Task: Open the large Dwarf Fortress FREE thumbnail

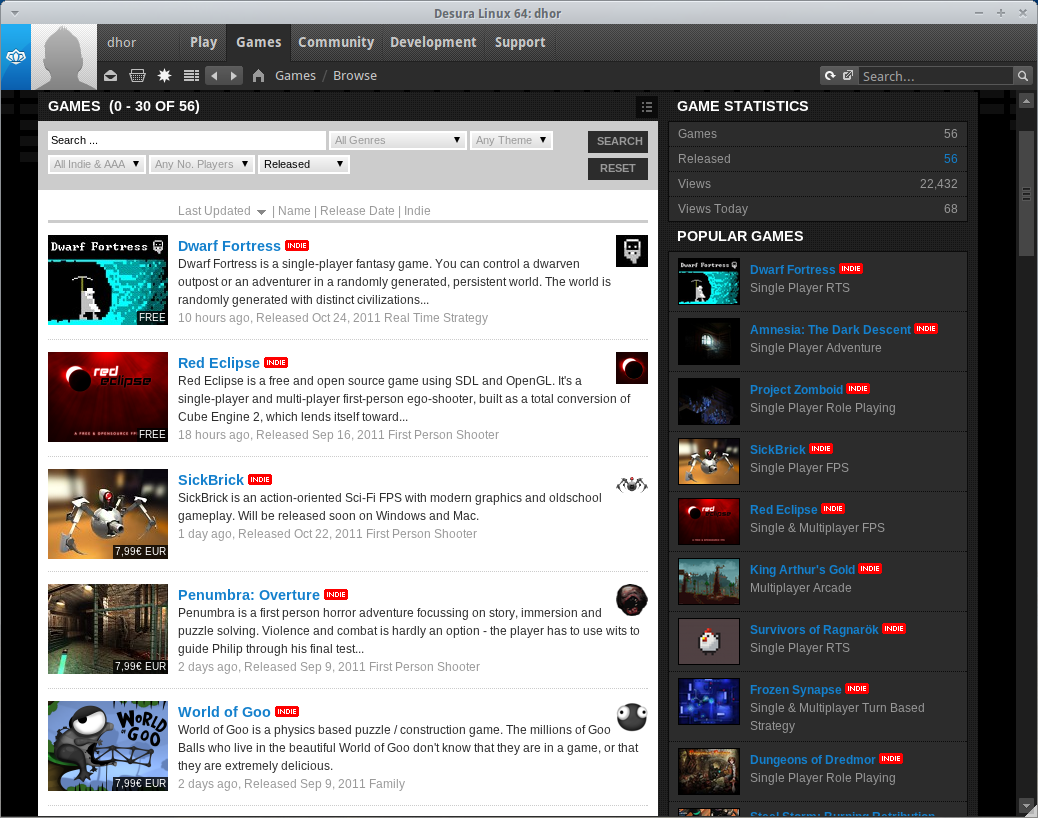Action: [x=108, y=280]
